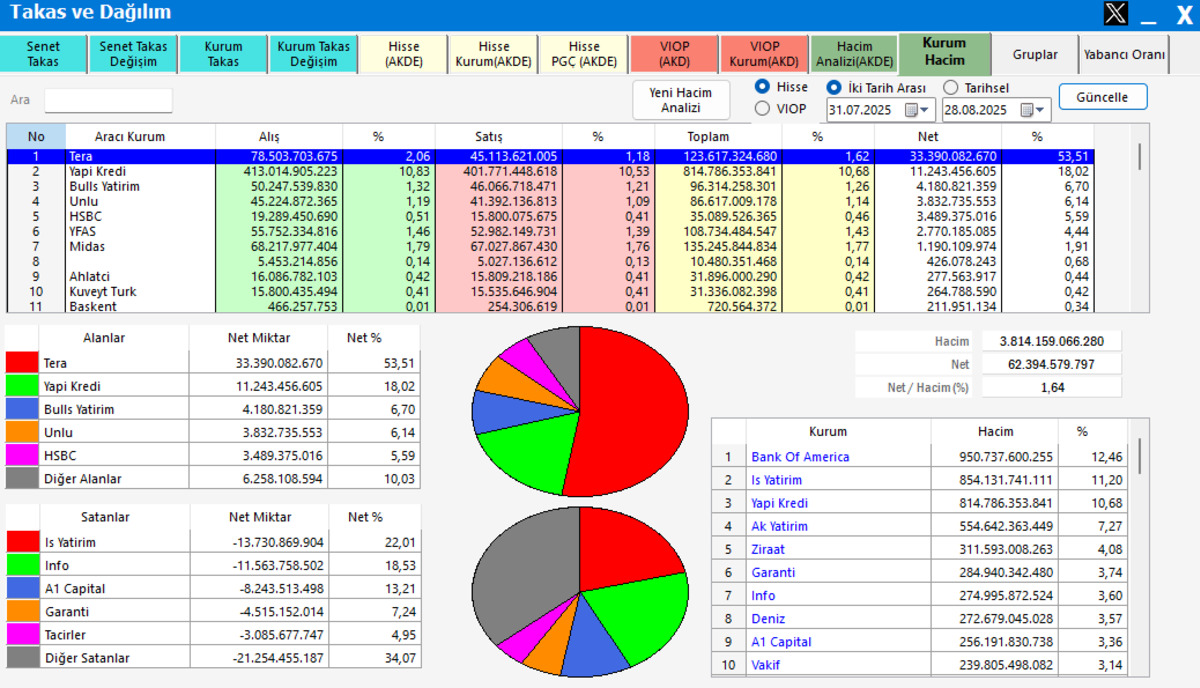Open the start date calendar dropdown
1200x688 pixels.
[924, 110]
